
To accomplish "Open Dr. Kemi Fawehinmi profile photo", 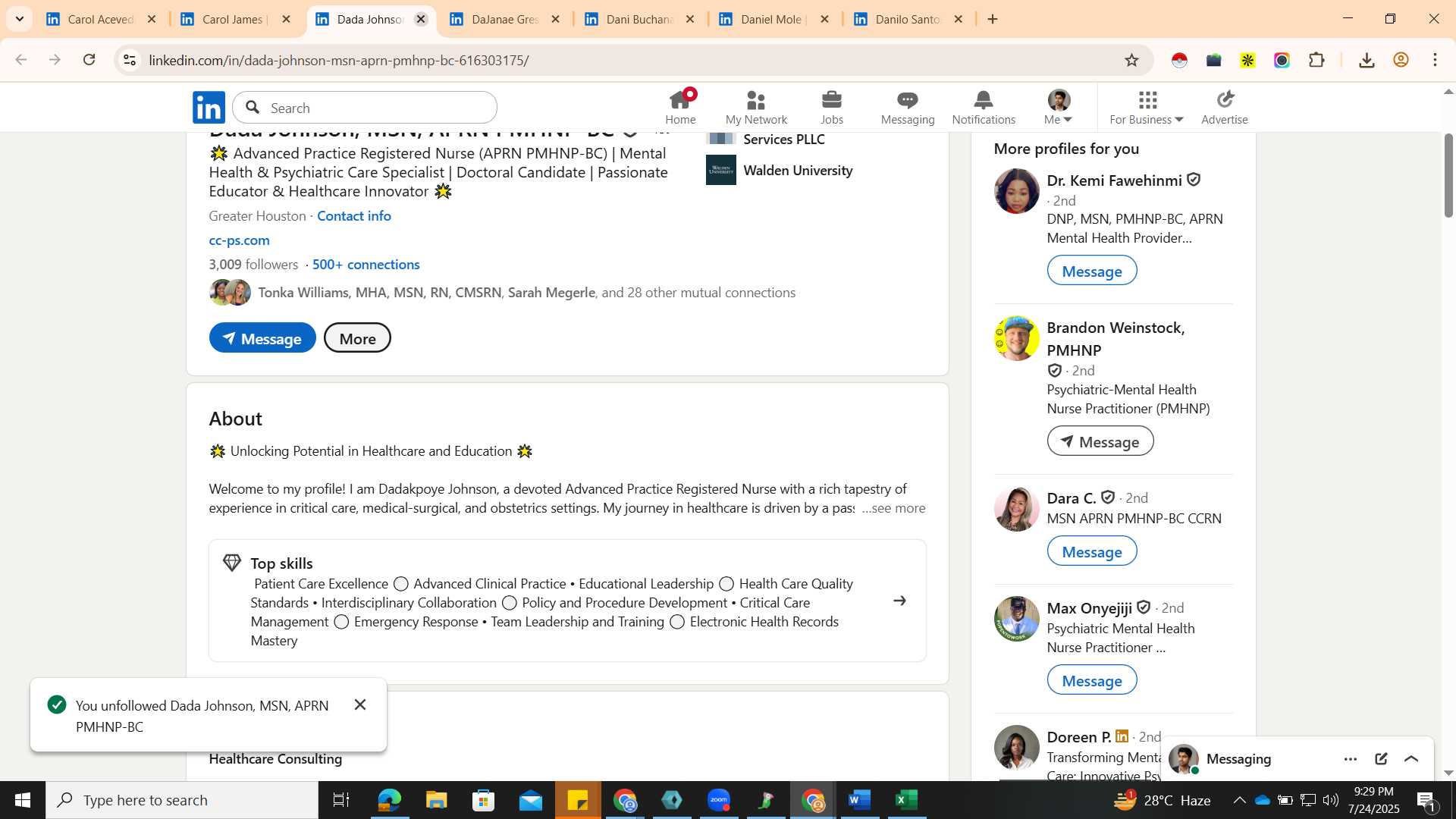I will (x=1016, y=191).
